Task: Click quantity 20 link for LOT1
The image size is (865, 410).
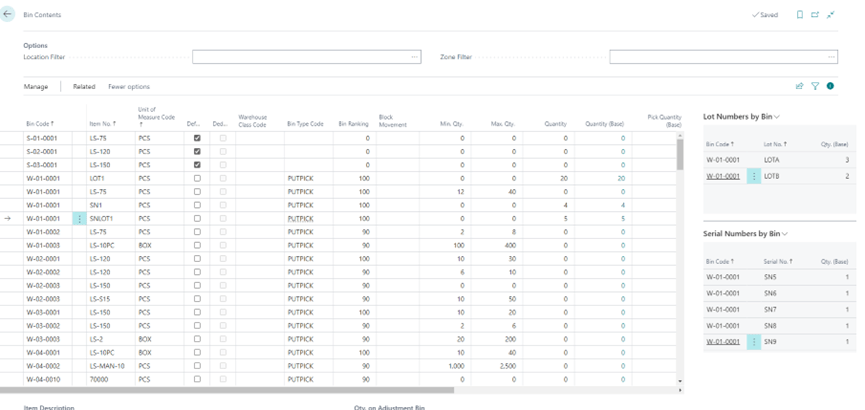Action: coord(621,178)
